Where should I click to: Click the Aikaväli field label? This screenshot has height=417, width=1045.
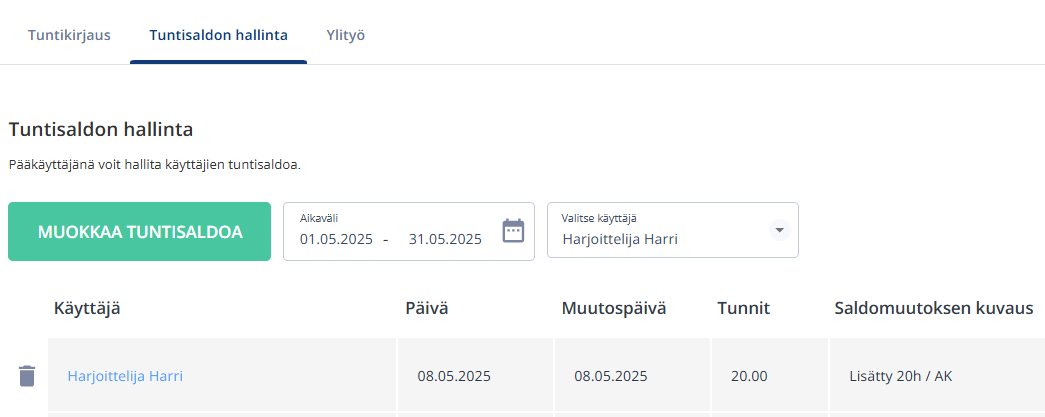coord(319,218)
